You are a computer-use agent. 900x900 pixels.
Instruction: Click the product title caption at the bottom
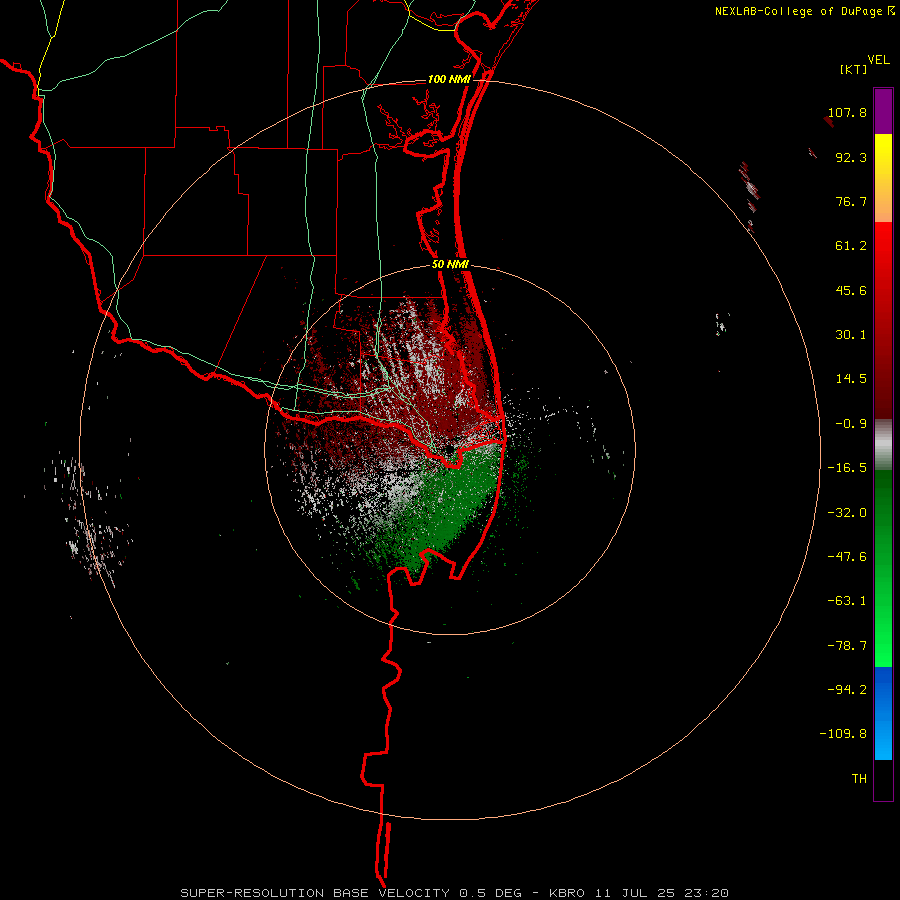point(455,893)
